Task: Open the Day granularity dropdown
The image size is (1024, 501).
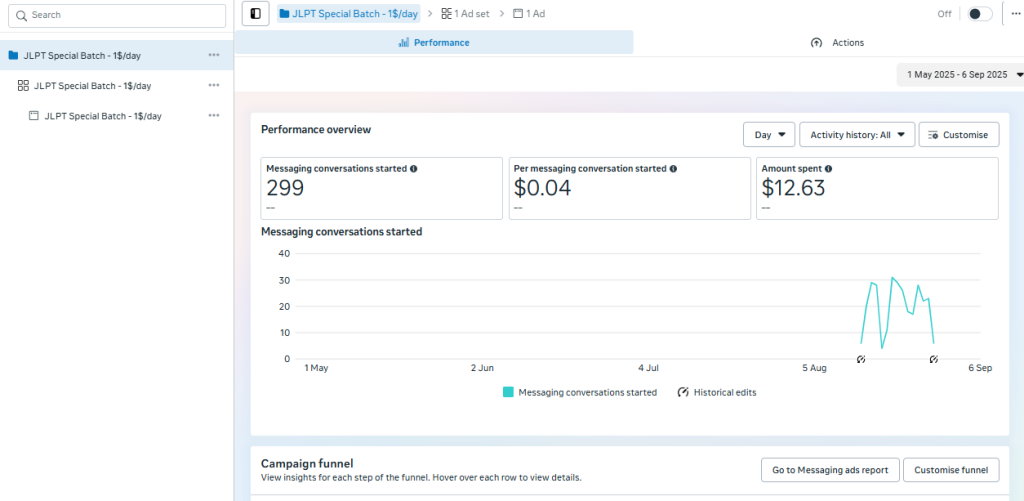Action: pos(768,135)
